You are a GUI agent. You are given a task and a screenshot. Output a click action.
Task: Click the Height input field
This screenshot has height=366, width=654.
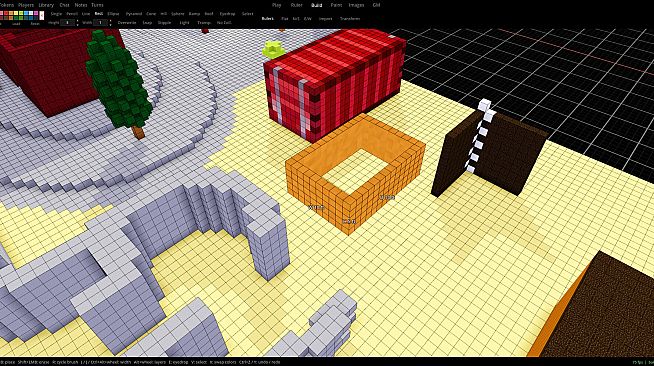[x=68, y=23]
